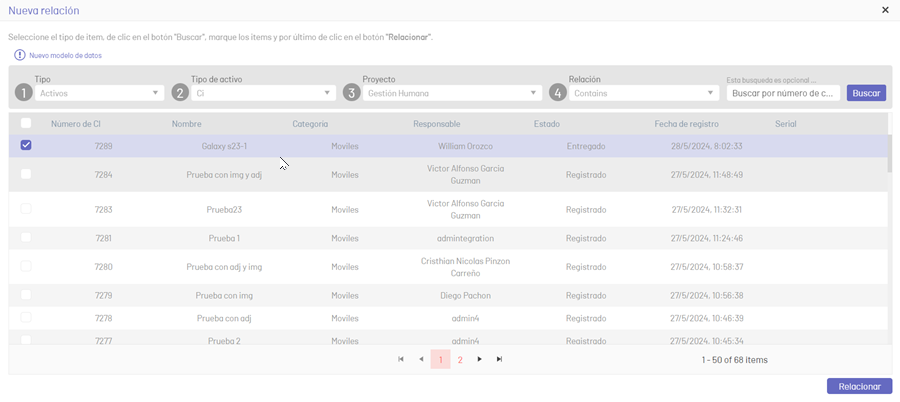The width and height of the screenshot is (900, 402).
Task: Sort by Responsable column header
Action: point(436,124)
